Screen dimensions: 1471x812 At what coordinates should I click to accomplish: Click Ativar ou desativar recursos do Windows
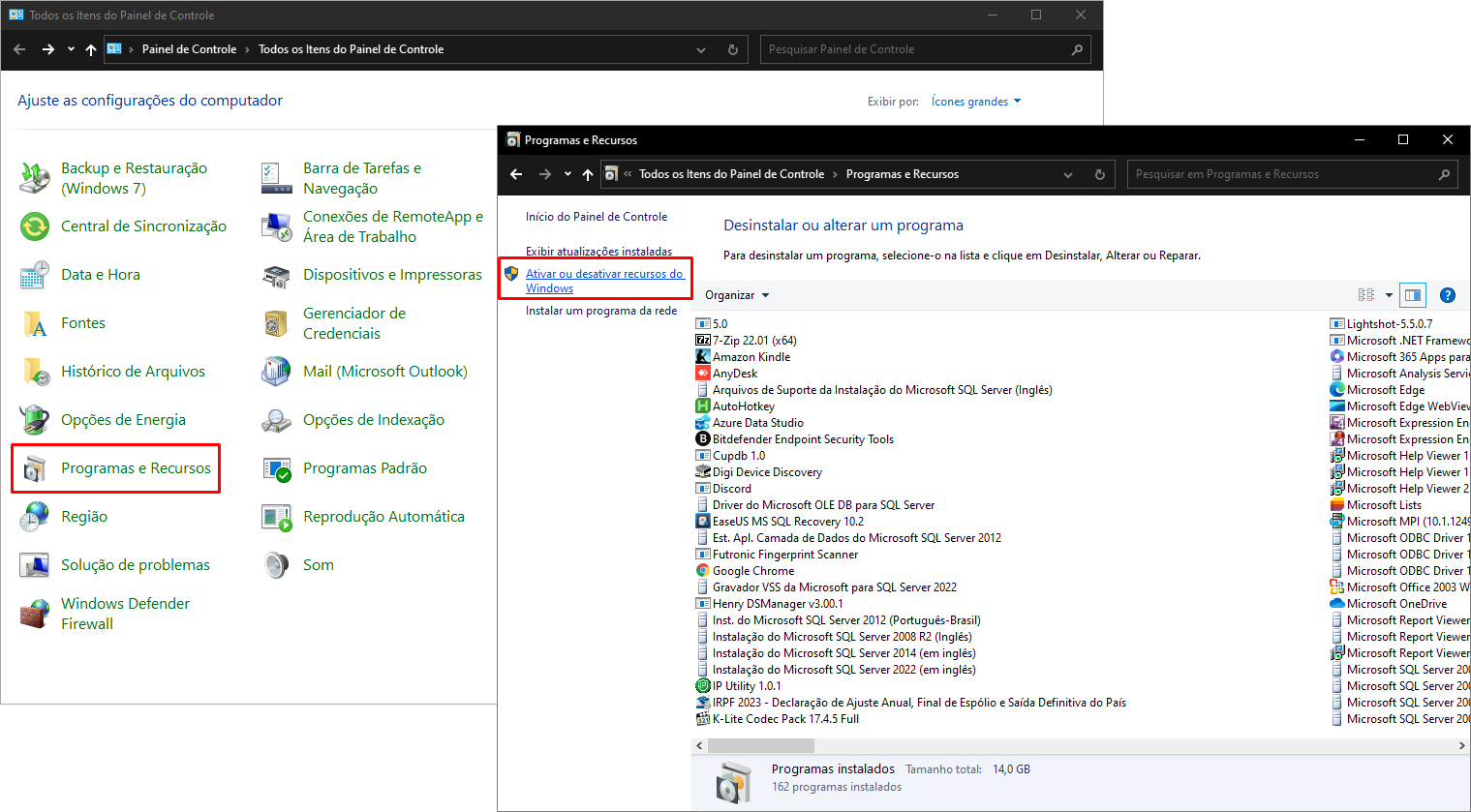[604, 281]
